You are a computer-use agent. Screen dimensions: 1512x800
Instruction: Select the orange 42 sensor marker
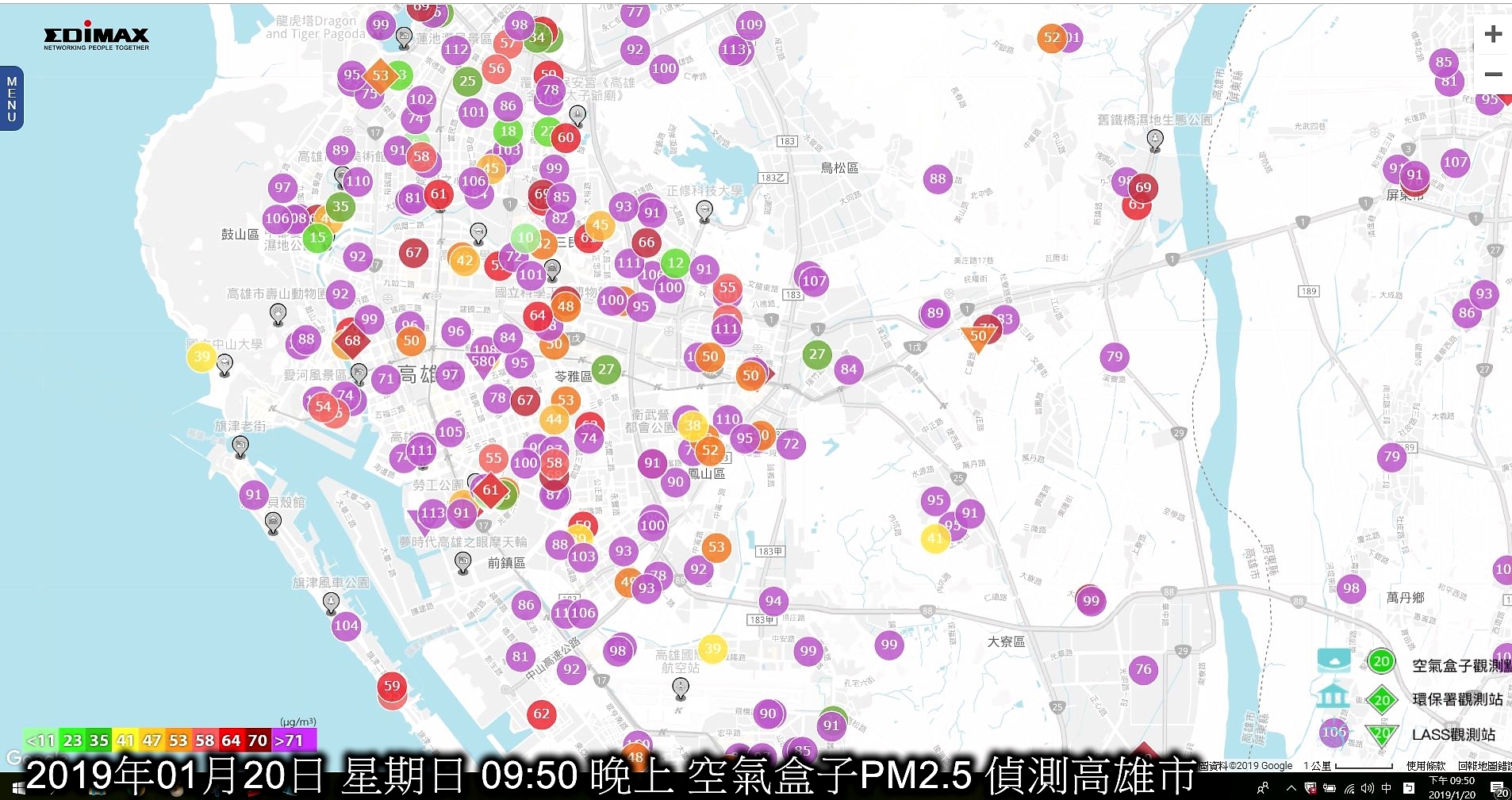coord(465,260)
